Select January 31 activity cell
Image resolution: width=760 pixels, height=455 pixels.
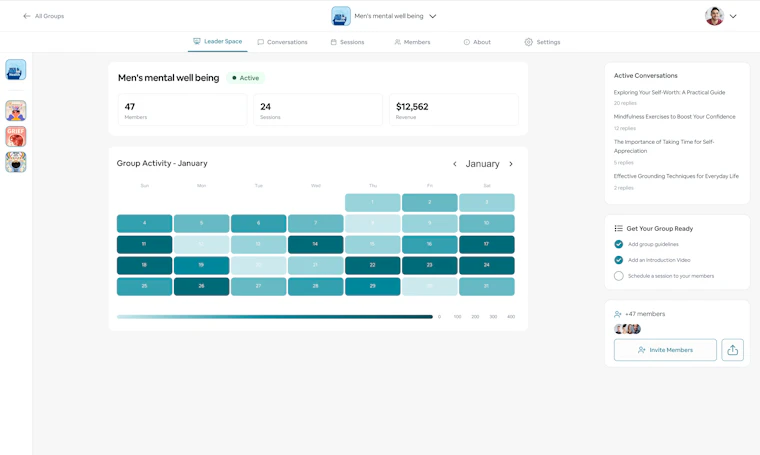[487, 286]
